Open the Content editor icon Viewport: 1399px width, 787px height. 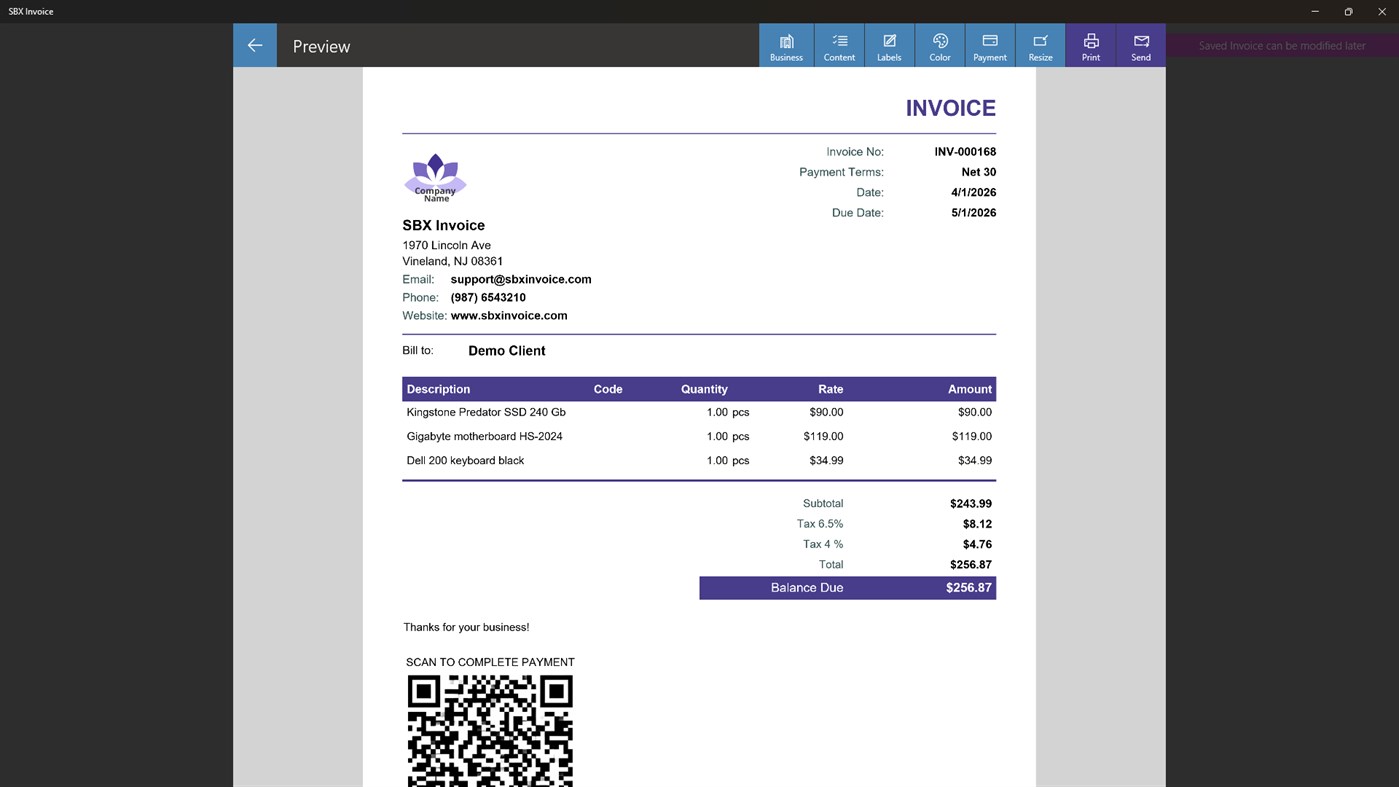[x=838, y=44]
